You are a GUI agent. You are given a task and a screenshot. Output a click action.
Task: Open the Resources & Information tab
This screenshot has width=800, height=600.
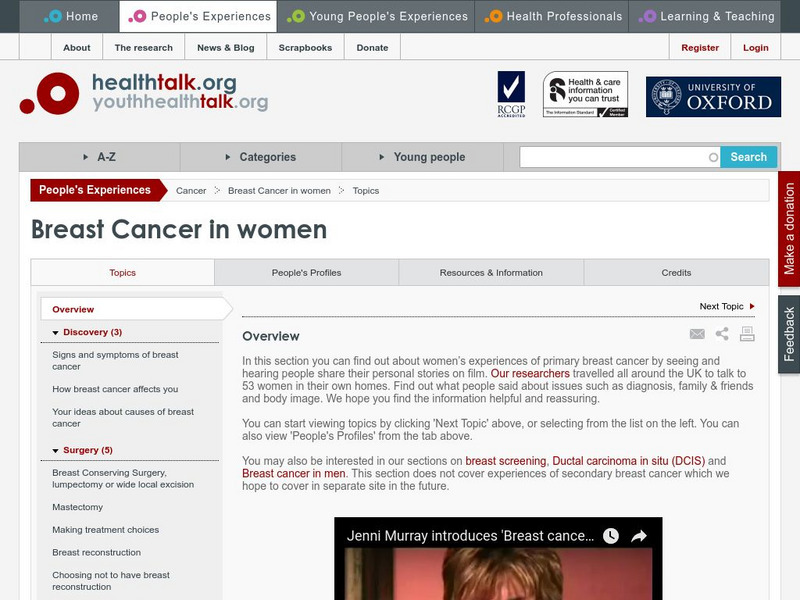pyautogui.click(x=491, y=273)
